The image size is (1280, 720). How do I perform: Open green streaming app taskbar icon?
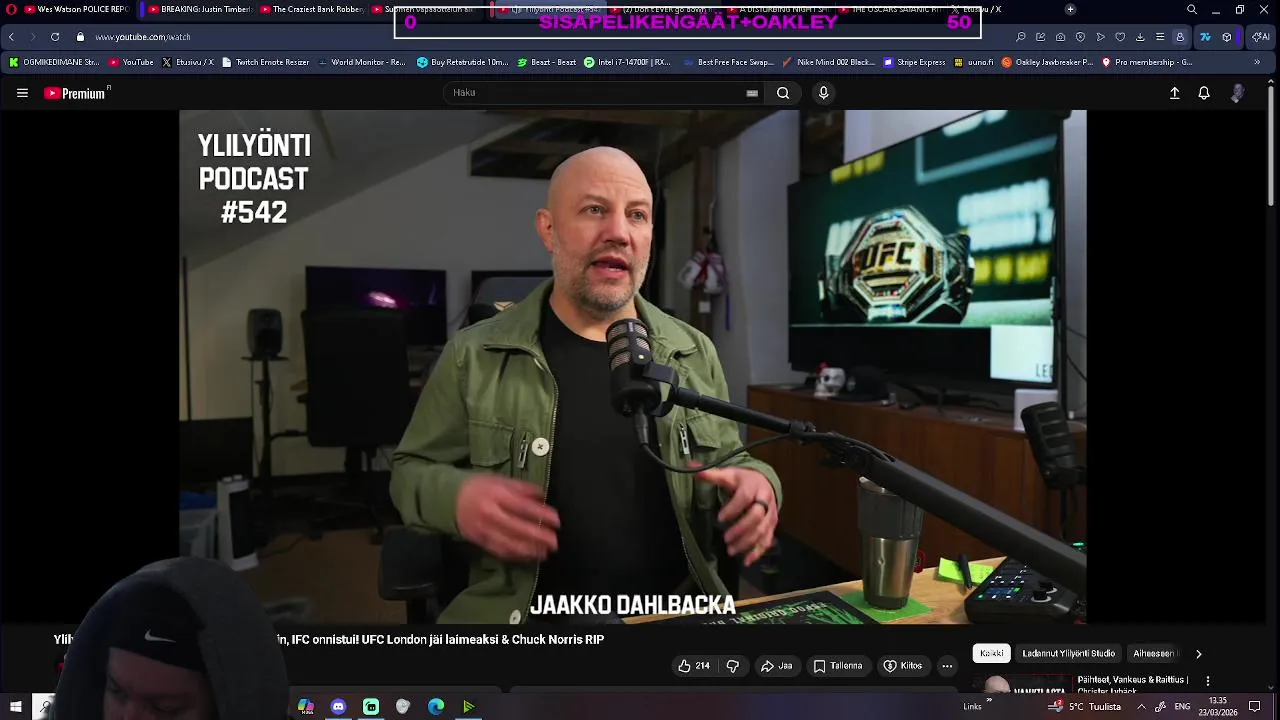click(371, 707)
